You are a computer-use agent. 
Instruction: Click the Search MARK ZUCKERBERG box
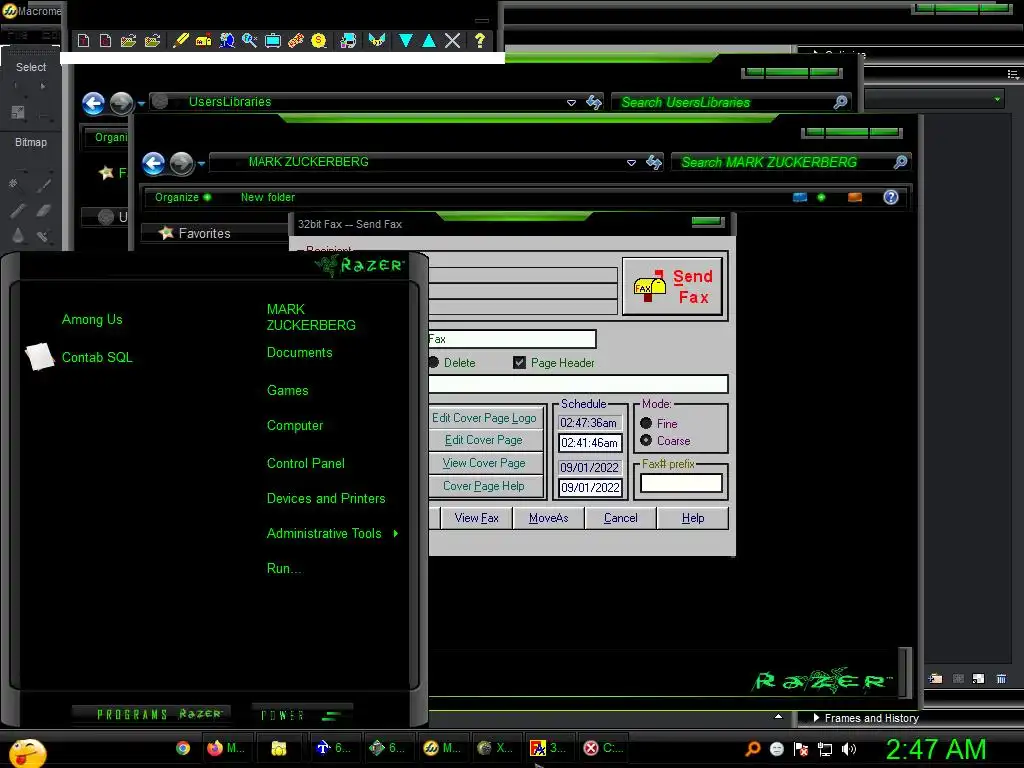pos(791,162)
